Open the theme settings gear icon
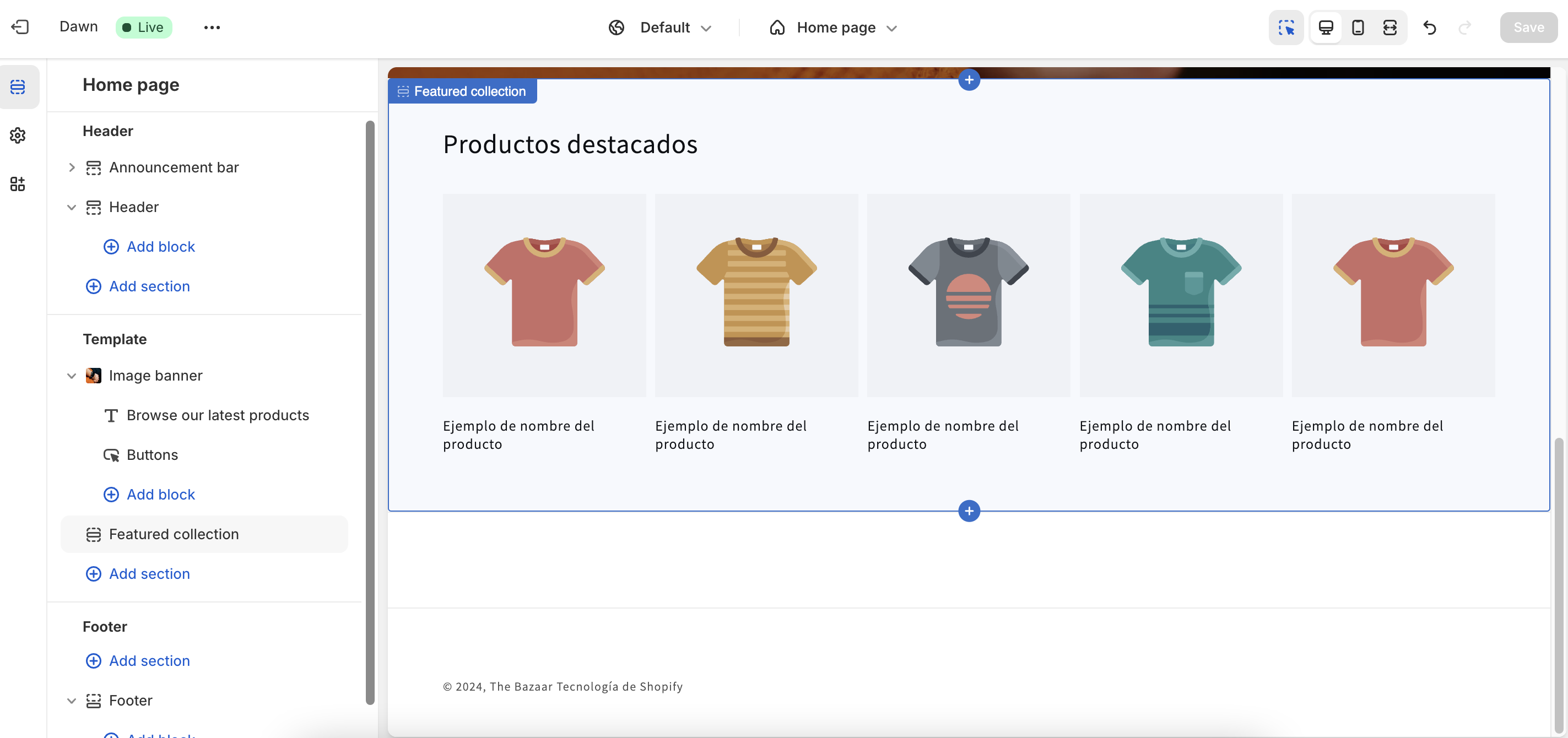Screen dimensions: 1568x738 (18, 135)
